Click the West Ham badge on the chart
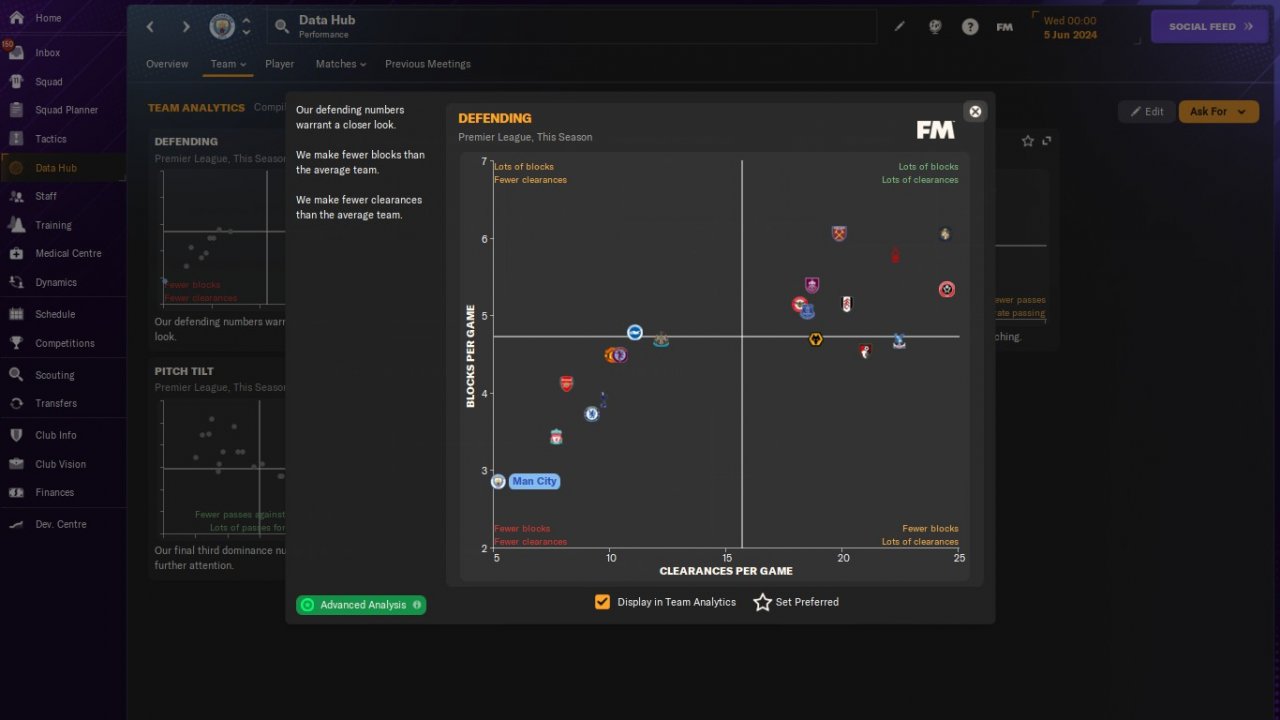Viewport: 1280px width, 720px height. coord(839,234)
